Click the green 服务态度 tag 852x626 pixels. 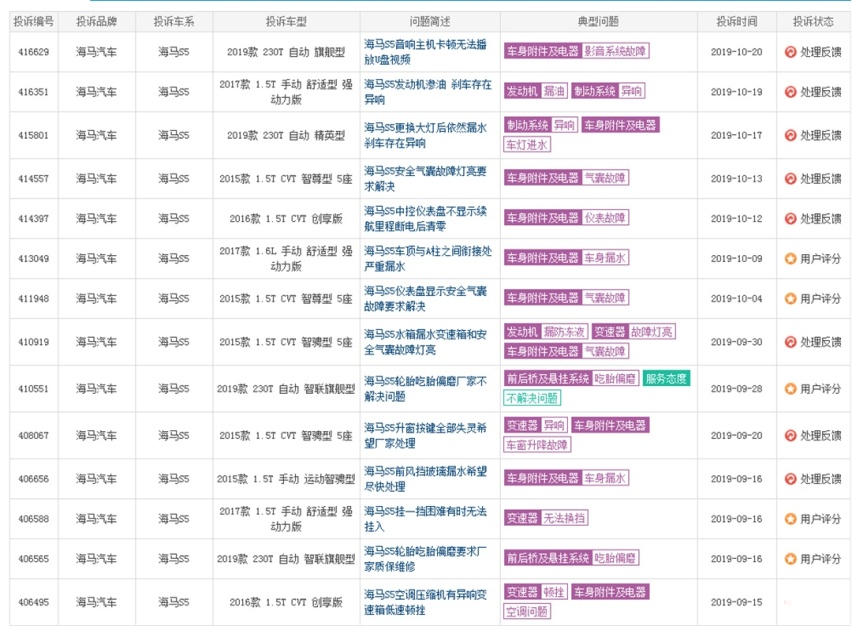(x=666, y=378)
